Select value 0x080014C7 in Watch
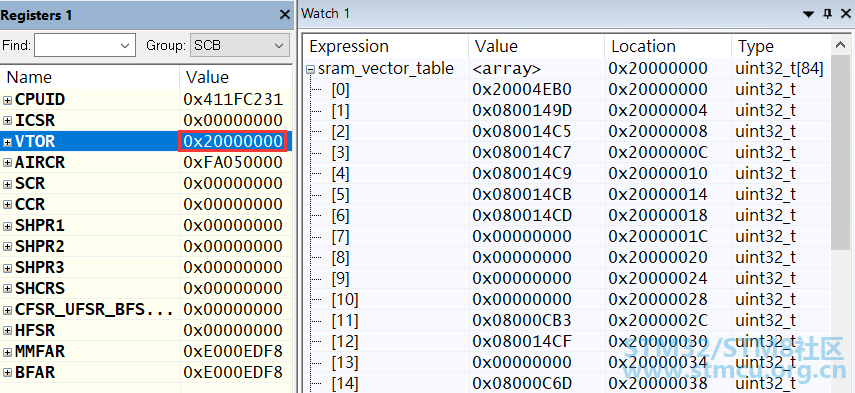This screenshot has height=393, width=855. click(522, 153)
